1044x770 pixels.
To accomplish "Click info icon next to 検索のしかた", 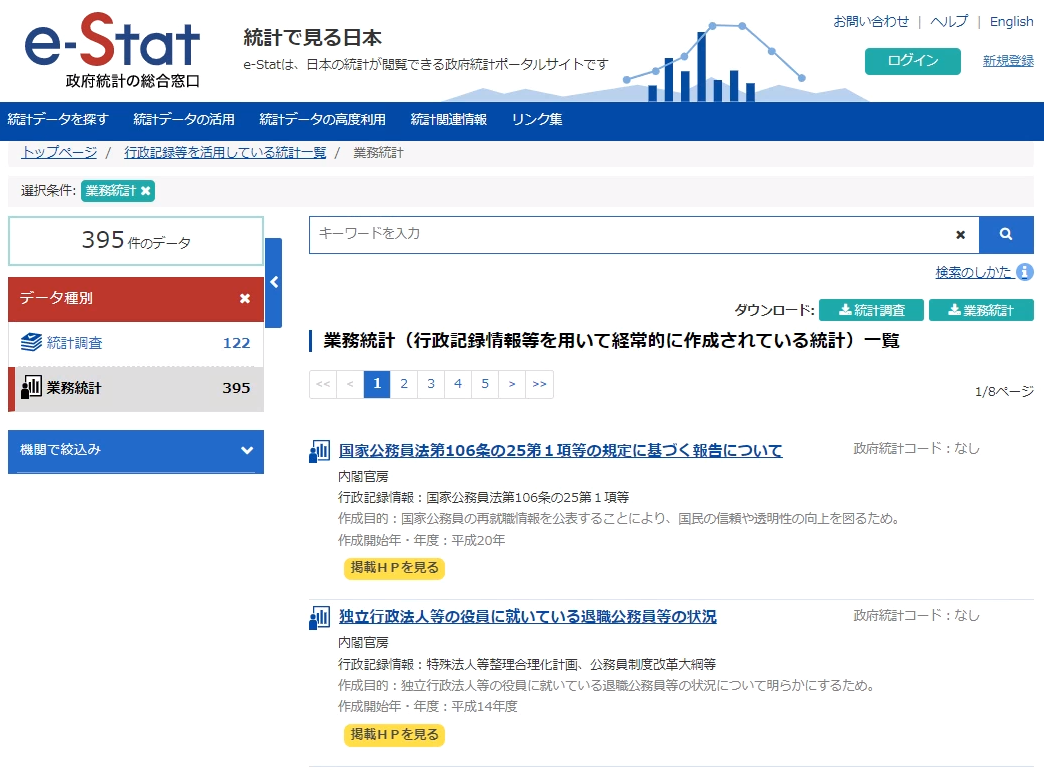I will point(1025,272).
